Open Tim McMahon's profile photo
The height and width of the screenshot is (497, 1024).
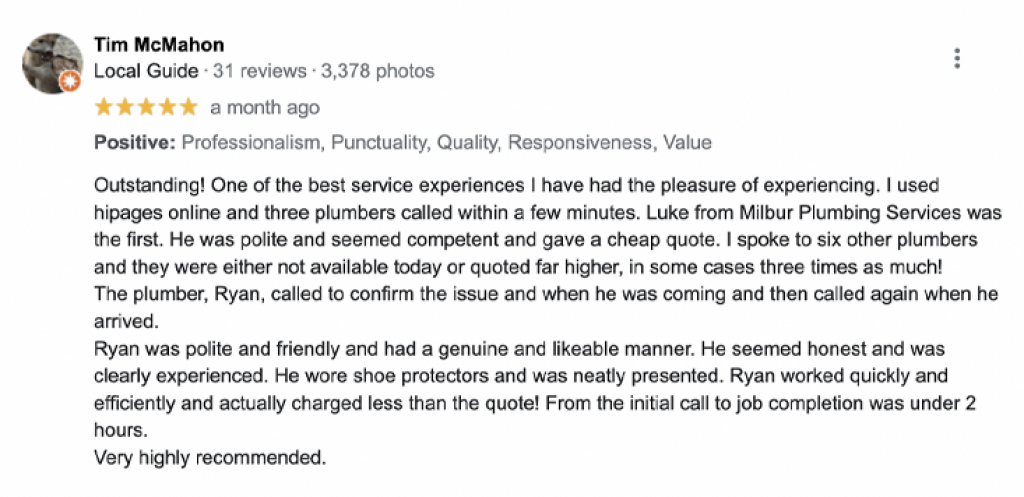click(52, 63)
